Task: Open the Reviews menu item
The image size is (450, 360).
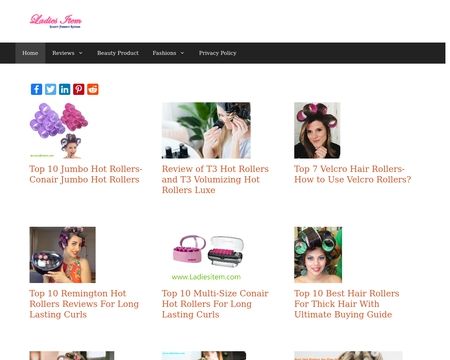Action: [x=63, y=53]
